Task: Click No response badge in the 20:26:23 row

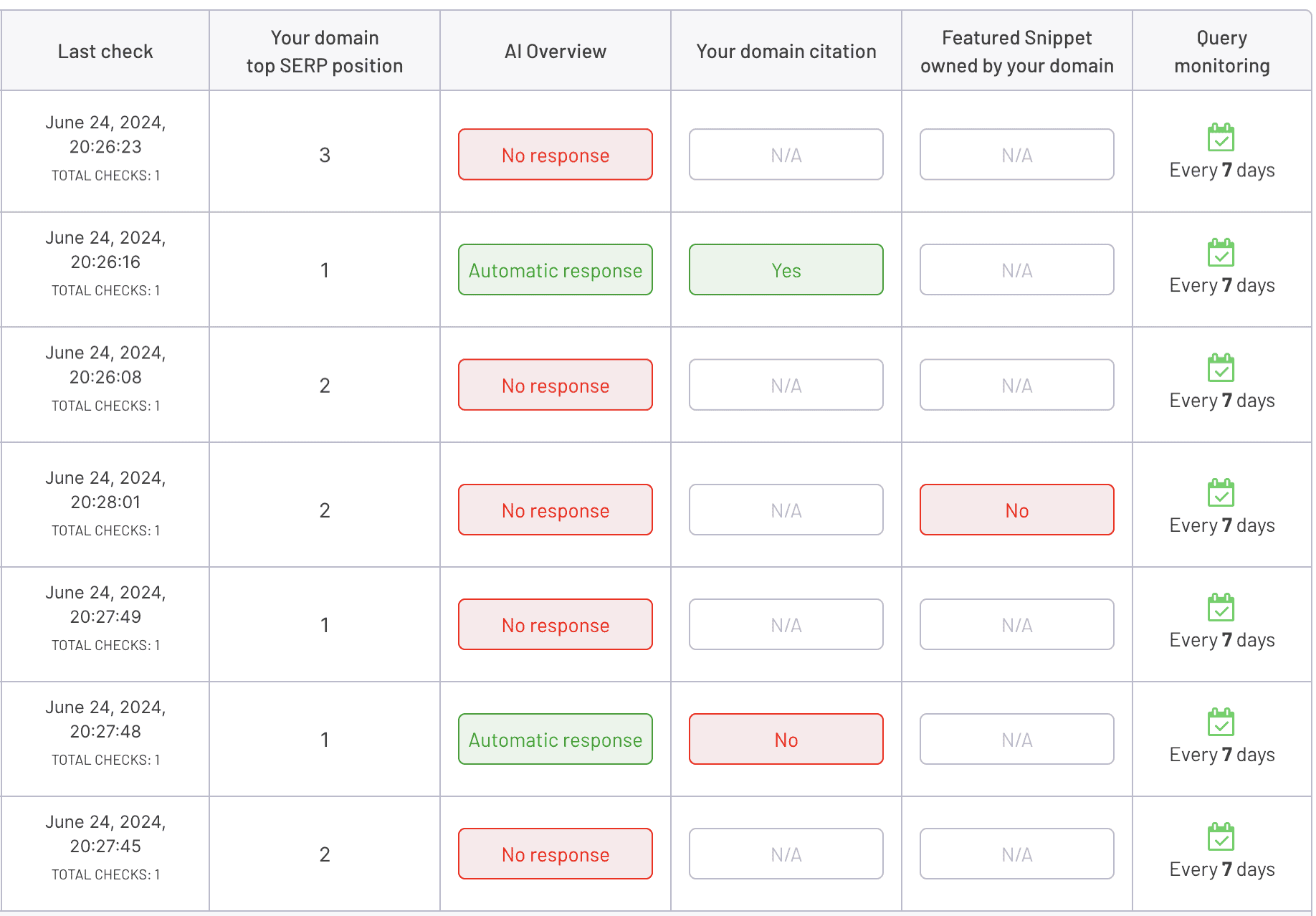Action: coord(556,155)
